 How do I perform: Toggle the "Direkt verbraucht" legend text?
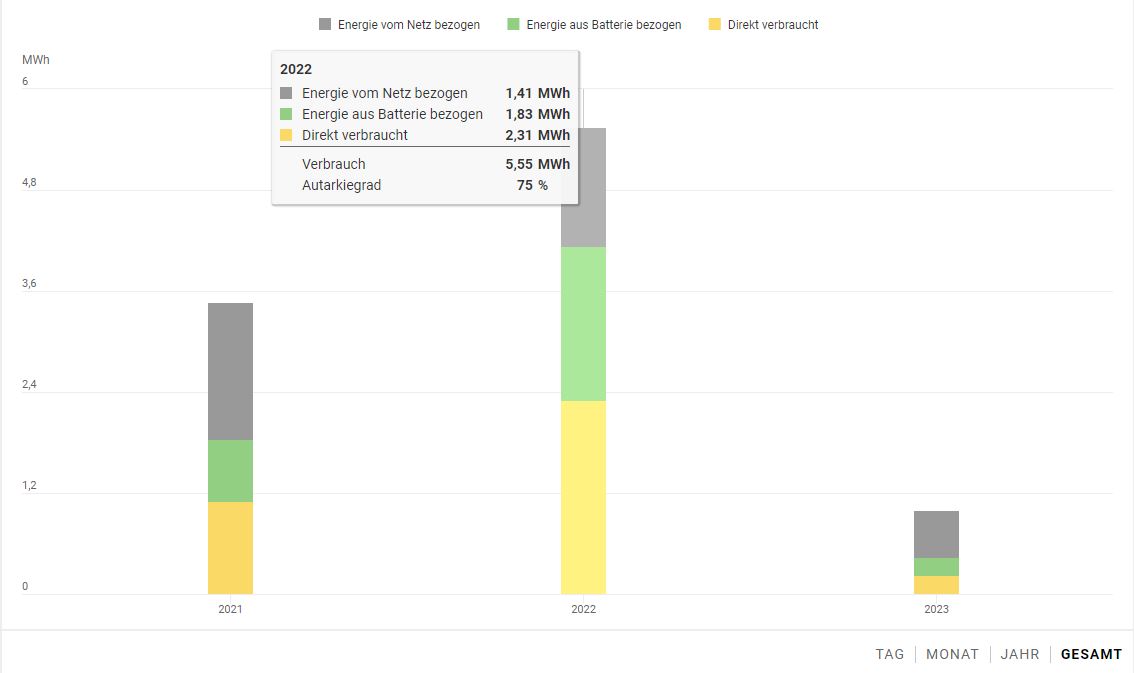772,25
